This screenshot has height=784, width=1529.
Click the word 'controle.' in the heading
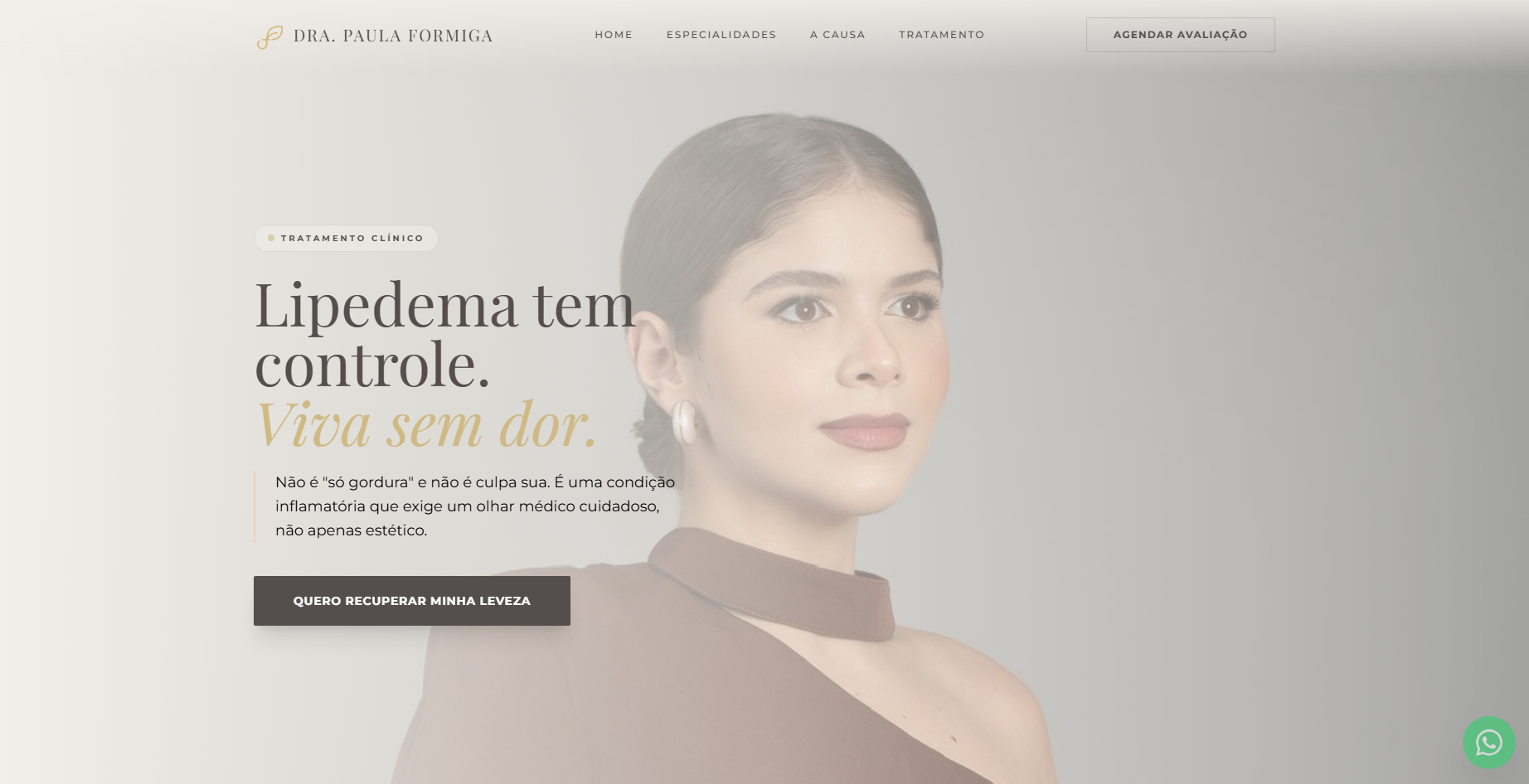[x=372, y=365]
